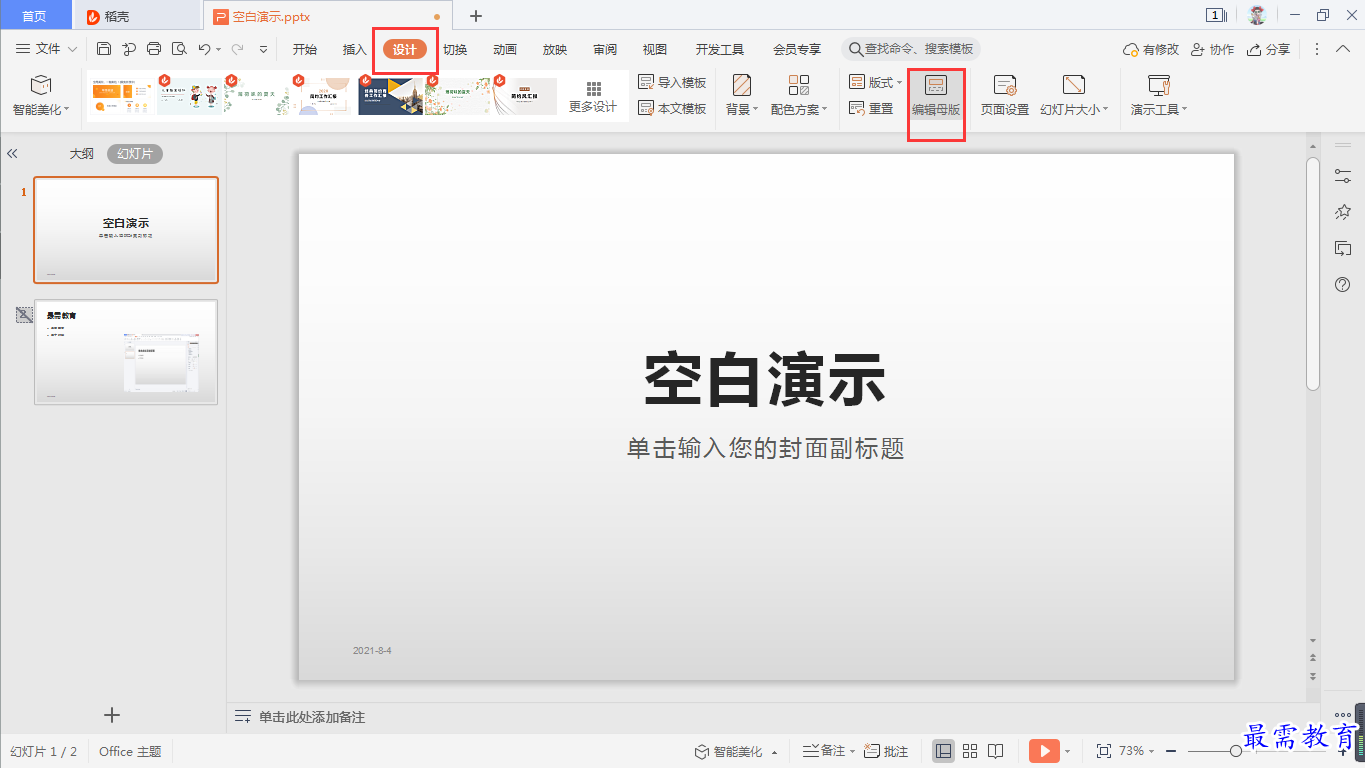Viewport: 1365px width, 768px height.
Task: Select slide 1 thumbnail 空白演示
Action: click(126, 230)
